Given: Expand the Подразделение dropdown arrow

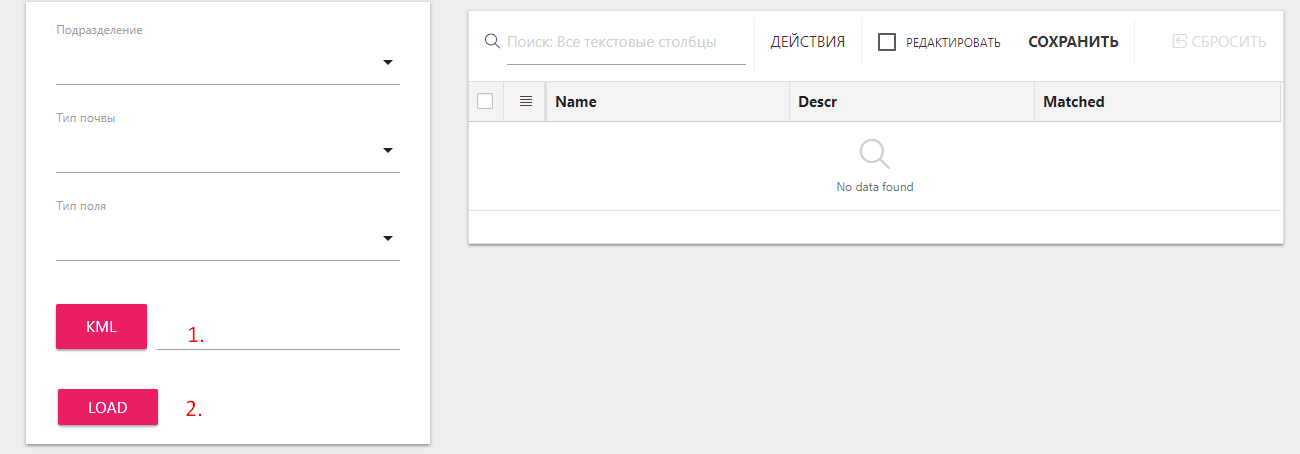Looking at the screenshot, I should 388,63.
